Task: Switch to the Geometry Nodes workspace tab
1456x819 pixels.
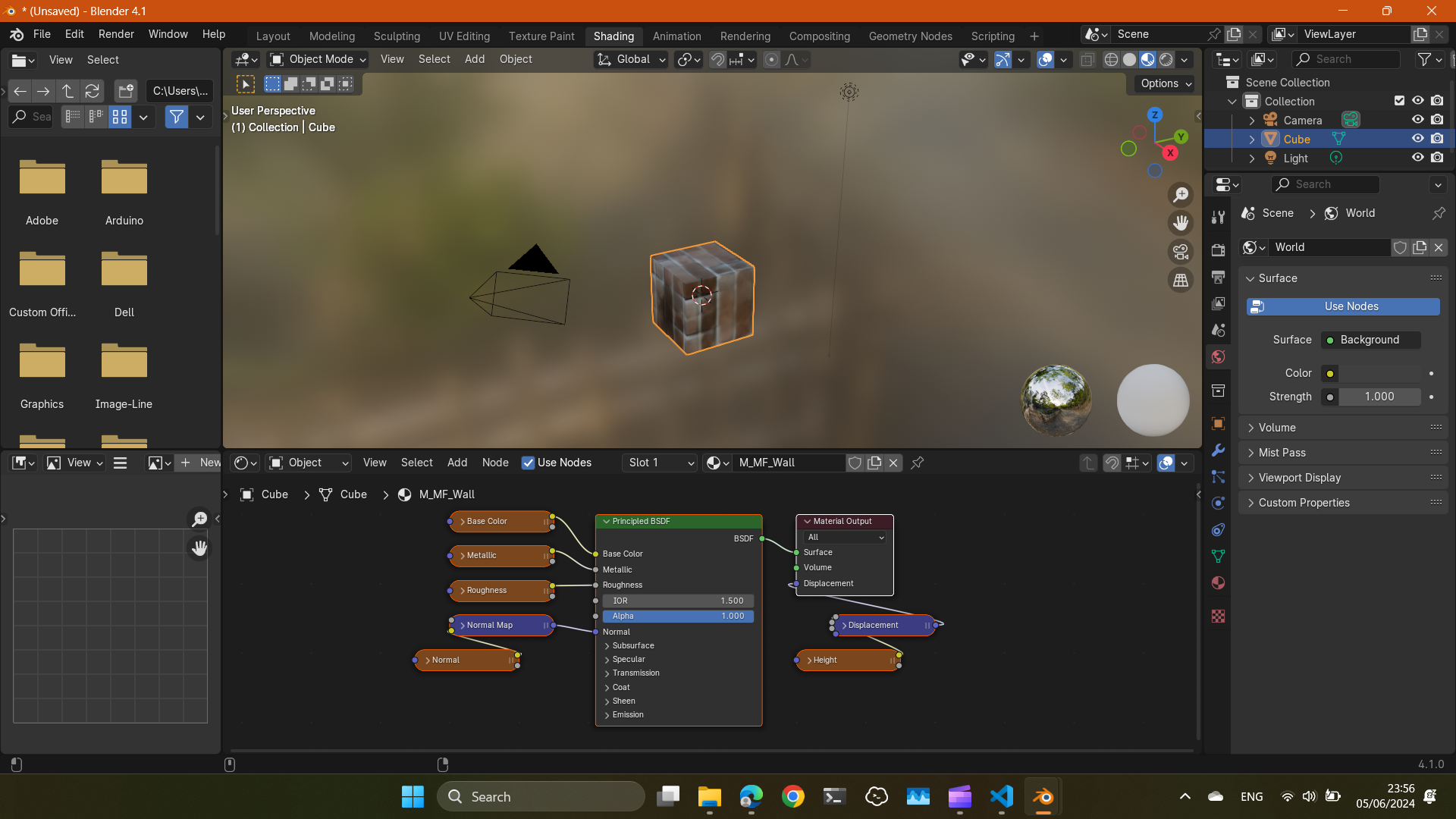Action: point(910,36)
